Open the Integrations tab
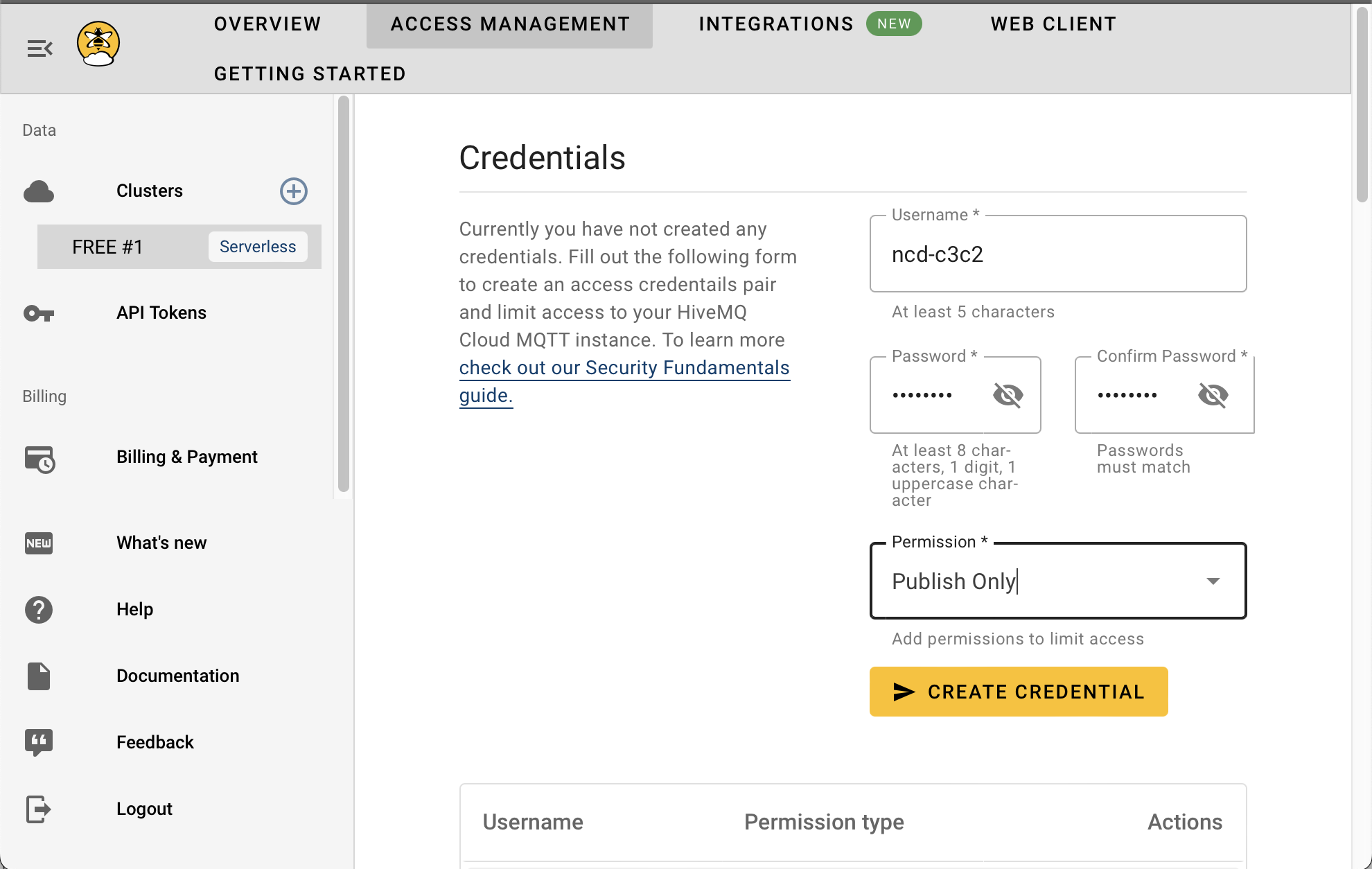The image size is (1372, 869). [776, 24]
